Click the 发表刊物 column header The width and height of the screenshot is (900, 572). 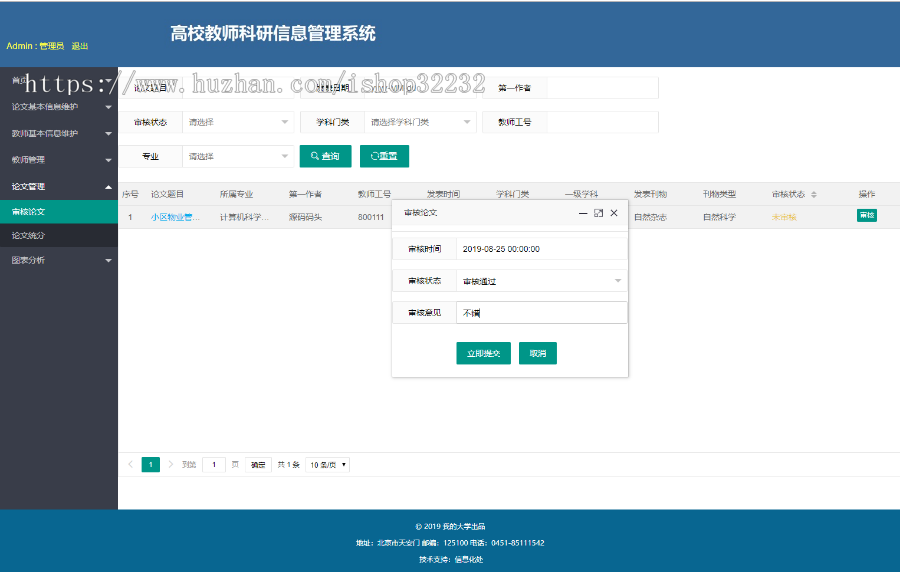click(x=650, y=194)
